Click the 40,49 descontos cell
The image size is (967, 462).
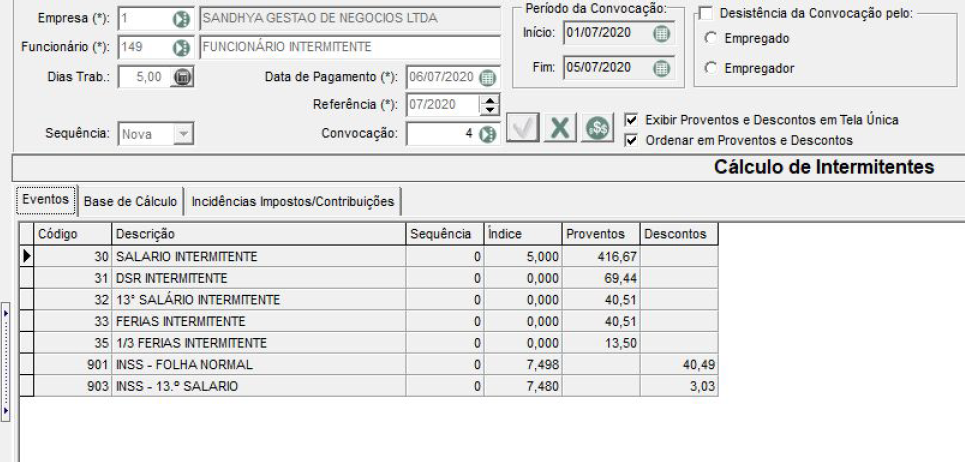click(x=679, y=365)
